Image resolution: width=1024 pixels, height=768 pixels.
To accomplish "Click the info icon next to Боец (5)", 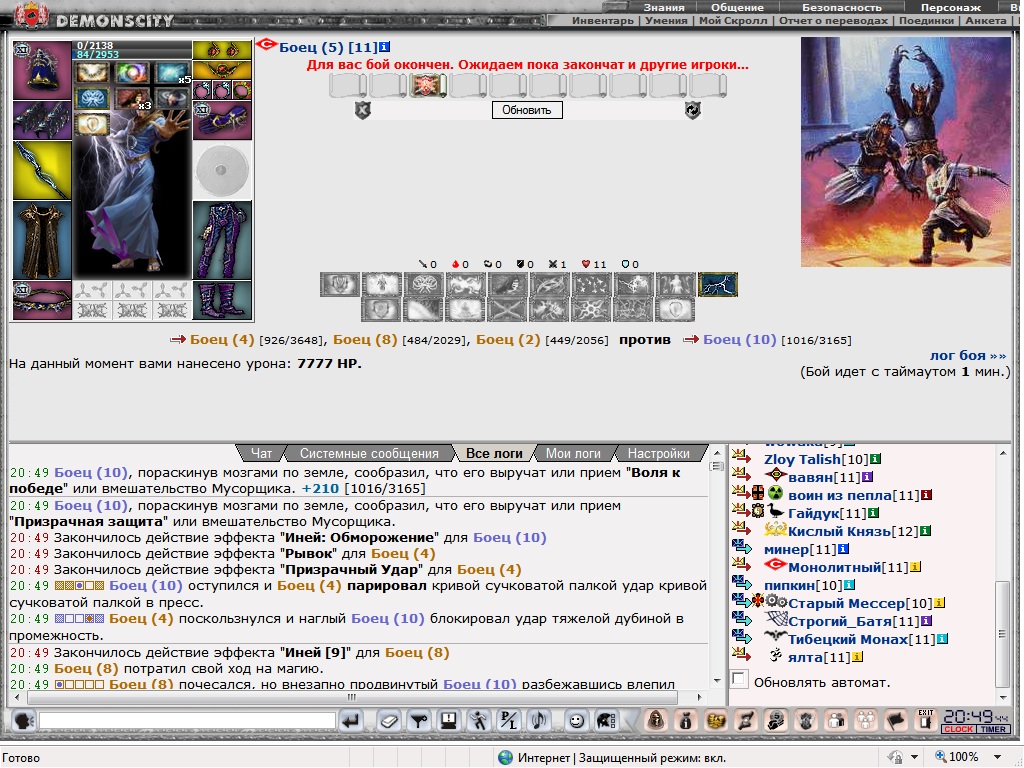I will 385,47.
